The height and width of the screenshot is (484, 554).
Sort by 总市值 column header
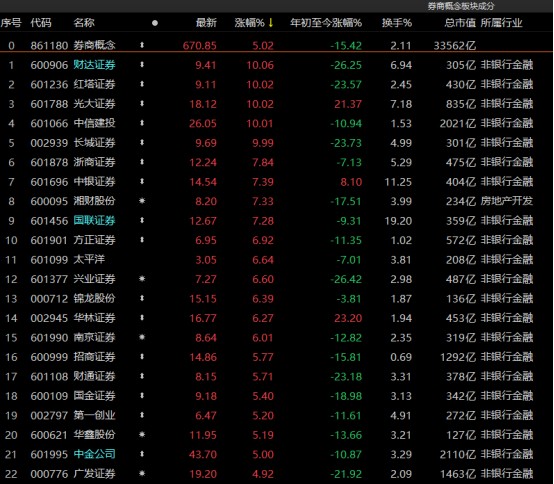(x=460, y=23)
